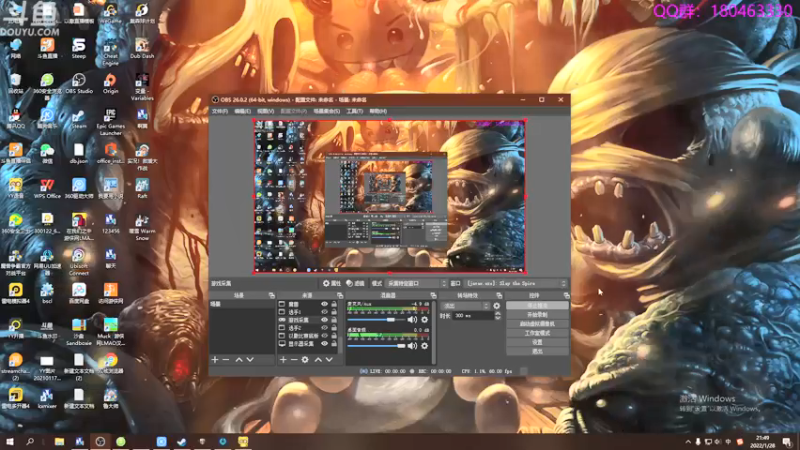Viewport: 800px width, 450px height.
Task: Pop out the Scenes dock panel
Action: (x=271, y=295)
